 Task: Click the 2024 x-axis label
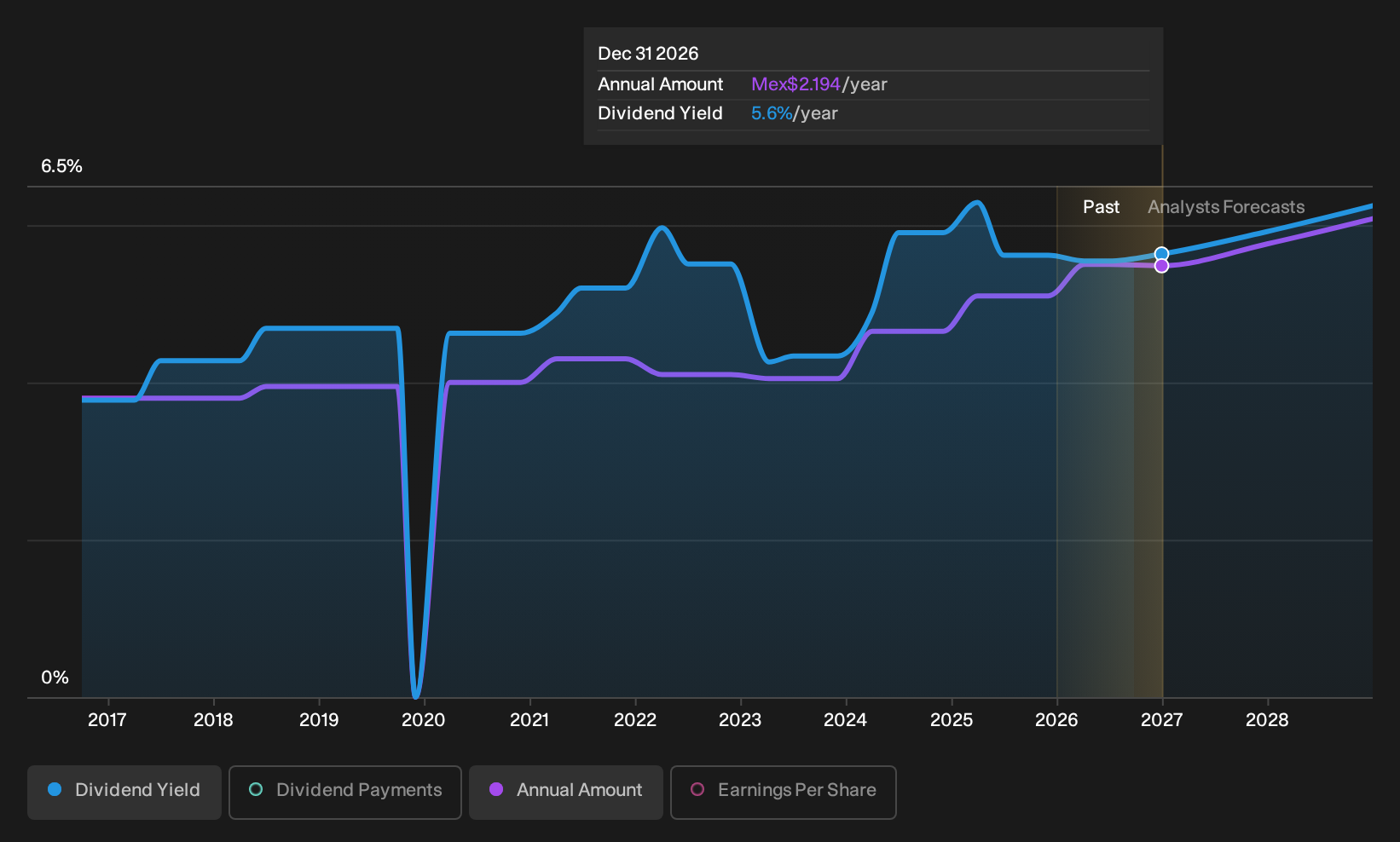pos(846,720)
